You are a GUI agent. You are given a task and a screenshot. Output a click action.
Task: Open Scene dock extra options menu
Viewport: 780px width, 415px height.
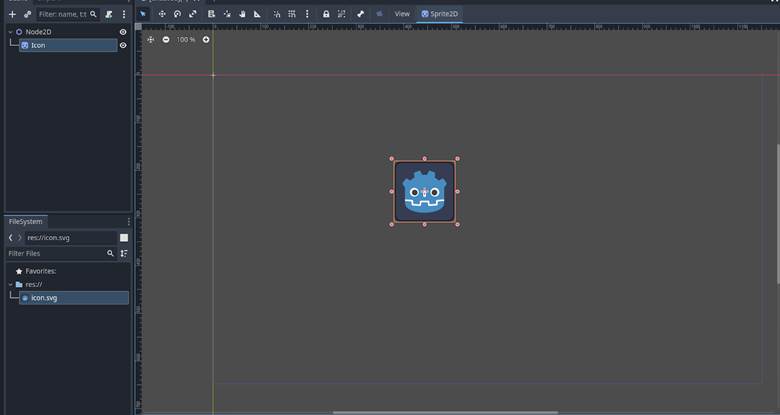pos(124,14)
